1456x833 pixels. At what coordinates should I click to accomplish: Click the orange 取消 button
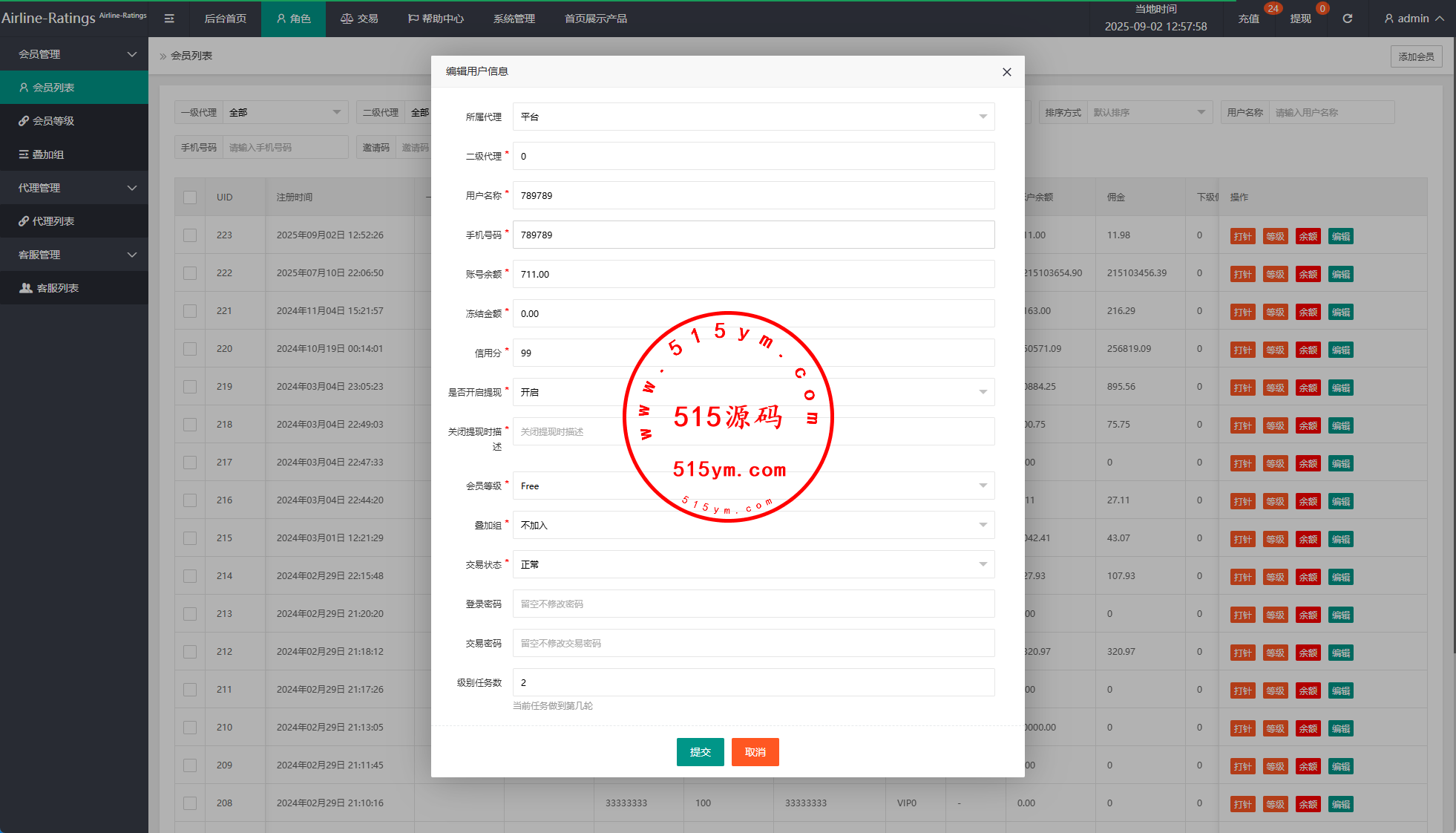pyautogui.click(x=755, y=752)
